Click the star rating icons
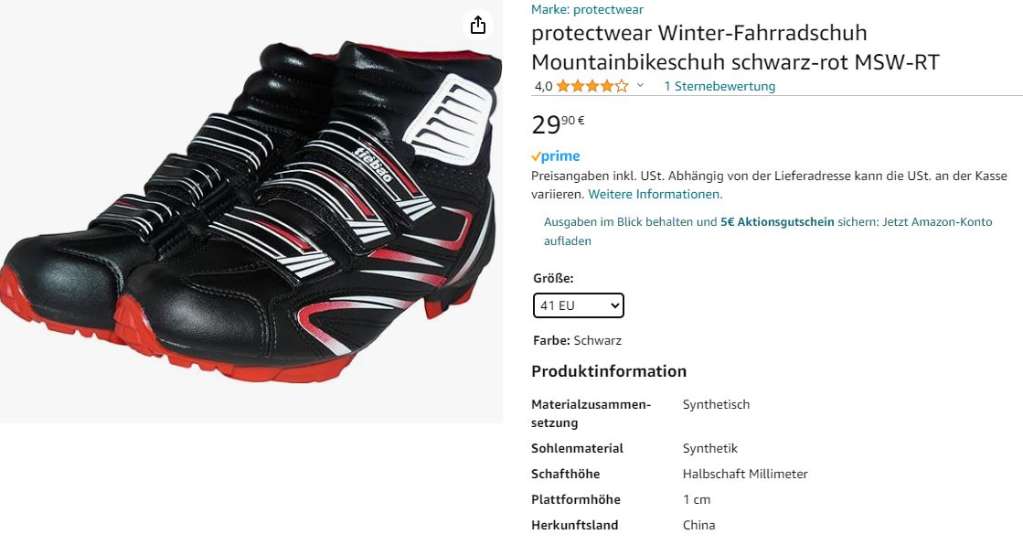 592,86
